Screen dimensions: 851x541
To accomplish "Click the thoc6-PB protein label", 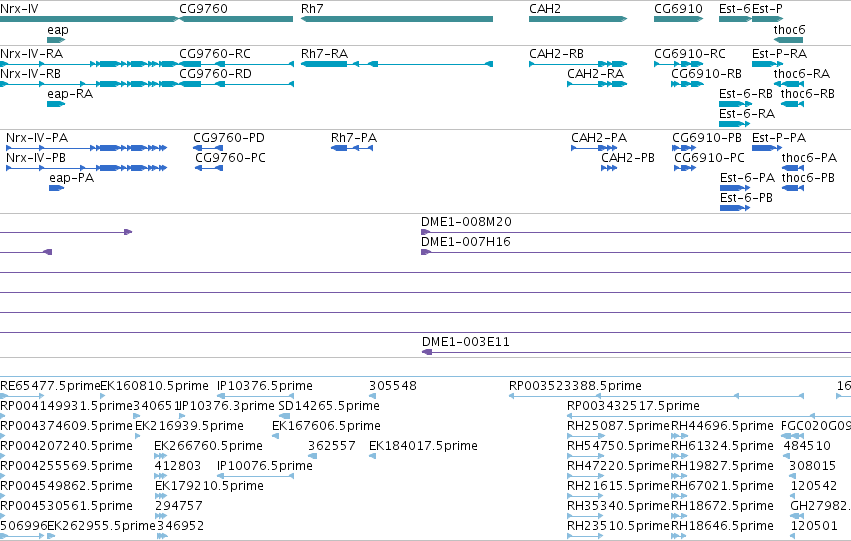I will pos(808,178).
